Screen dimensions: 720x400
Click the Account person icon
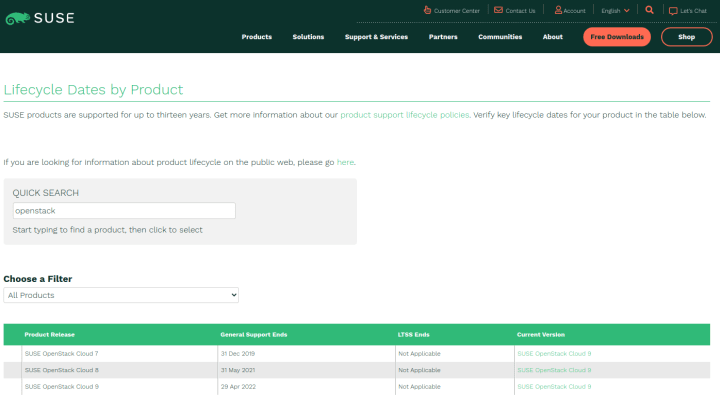pyautogui.click(x=558, y=10)
